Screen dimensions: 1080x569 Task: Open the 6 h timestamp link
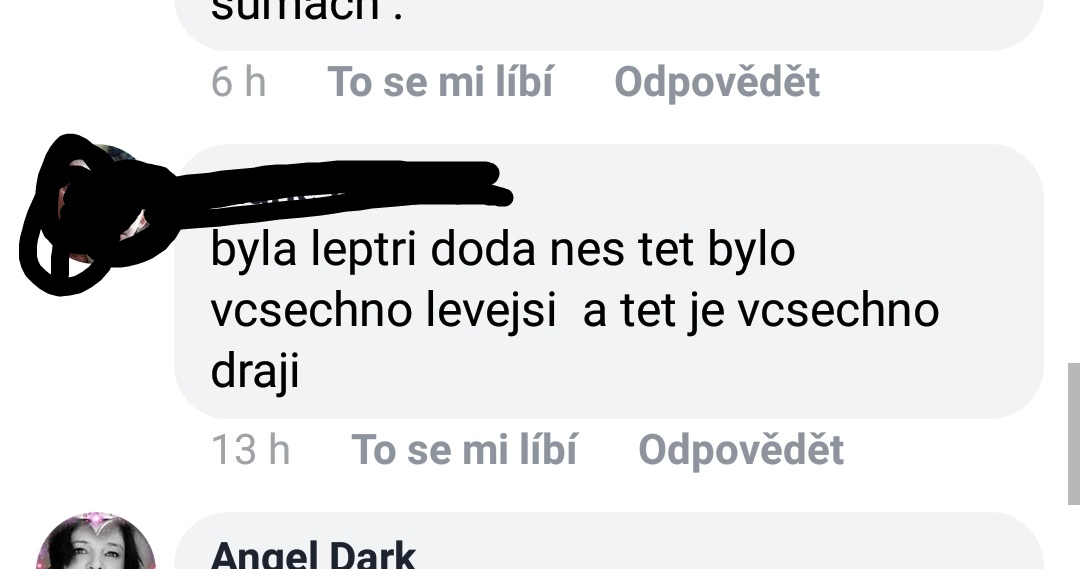click(x=238, y=82)
